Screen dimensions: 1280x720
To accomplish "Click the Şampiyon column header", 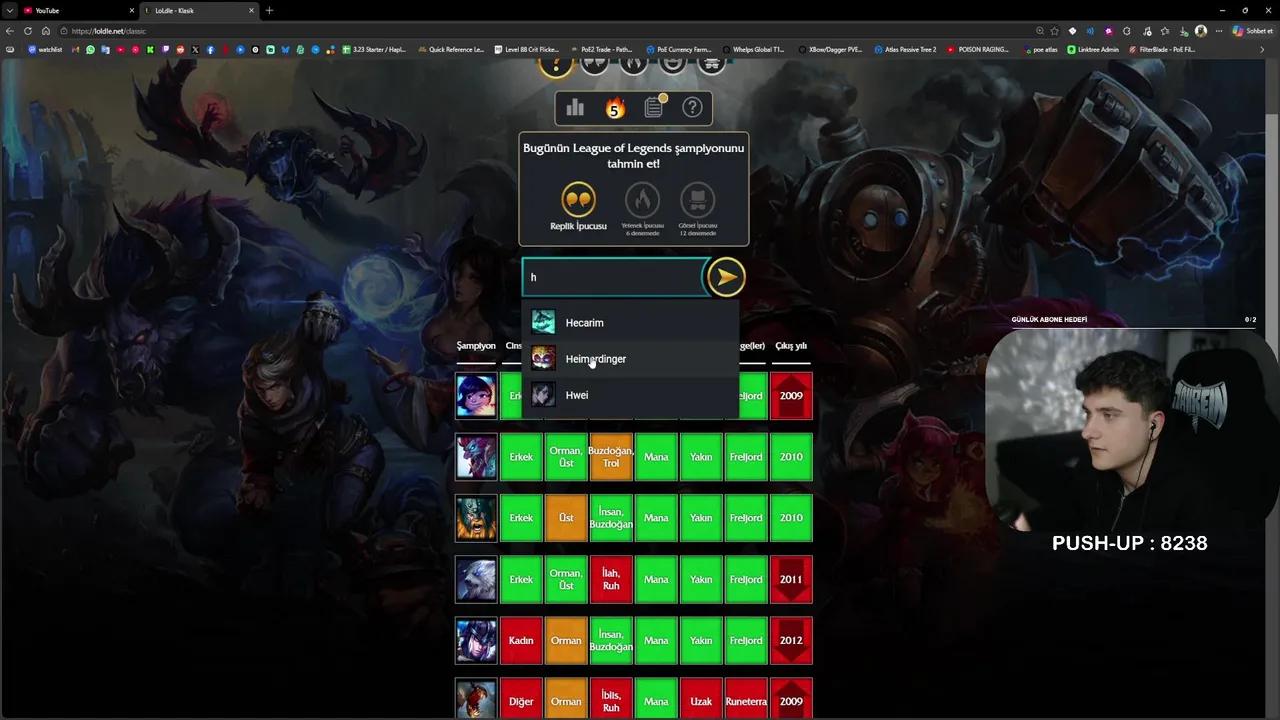I will click(x=476, y=346).
